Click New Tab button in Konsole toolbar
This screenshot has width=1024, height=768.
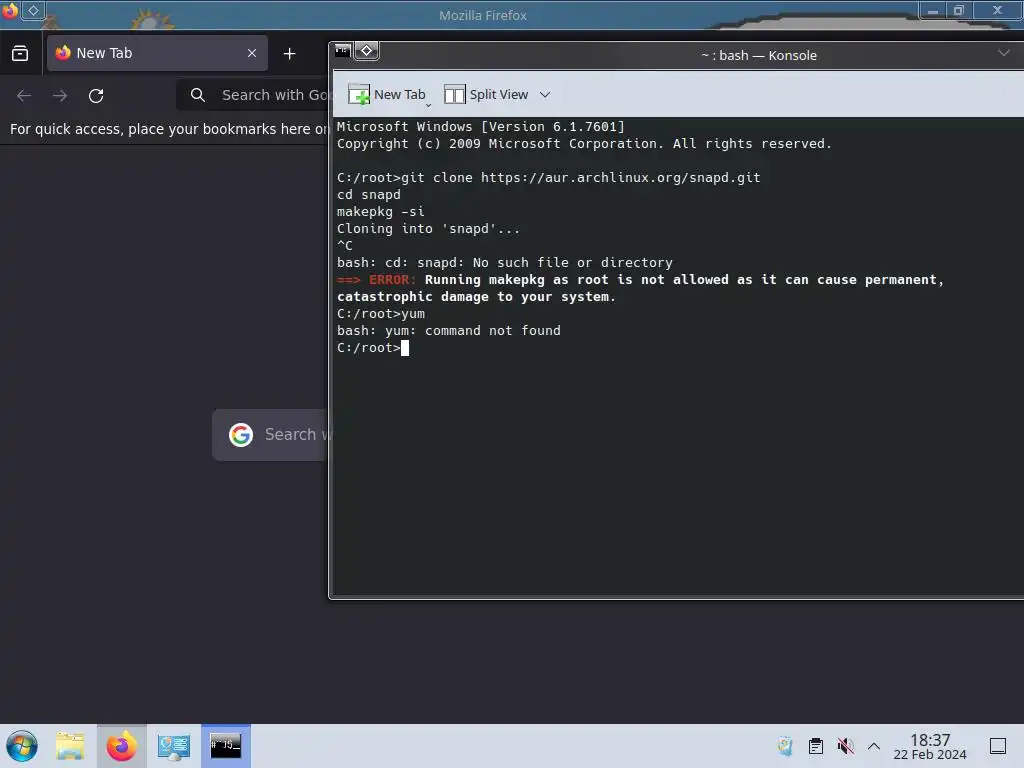click(387, 95)
